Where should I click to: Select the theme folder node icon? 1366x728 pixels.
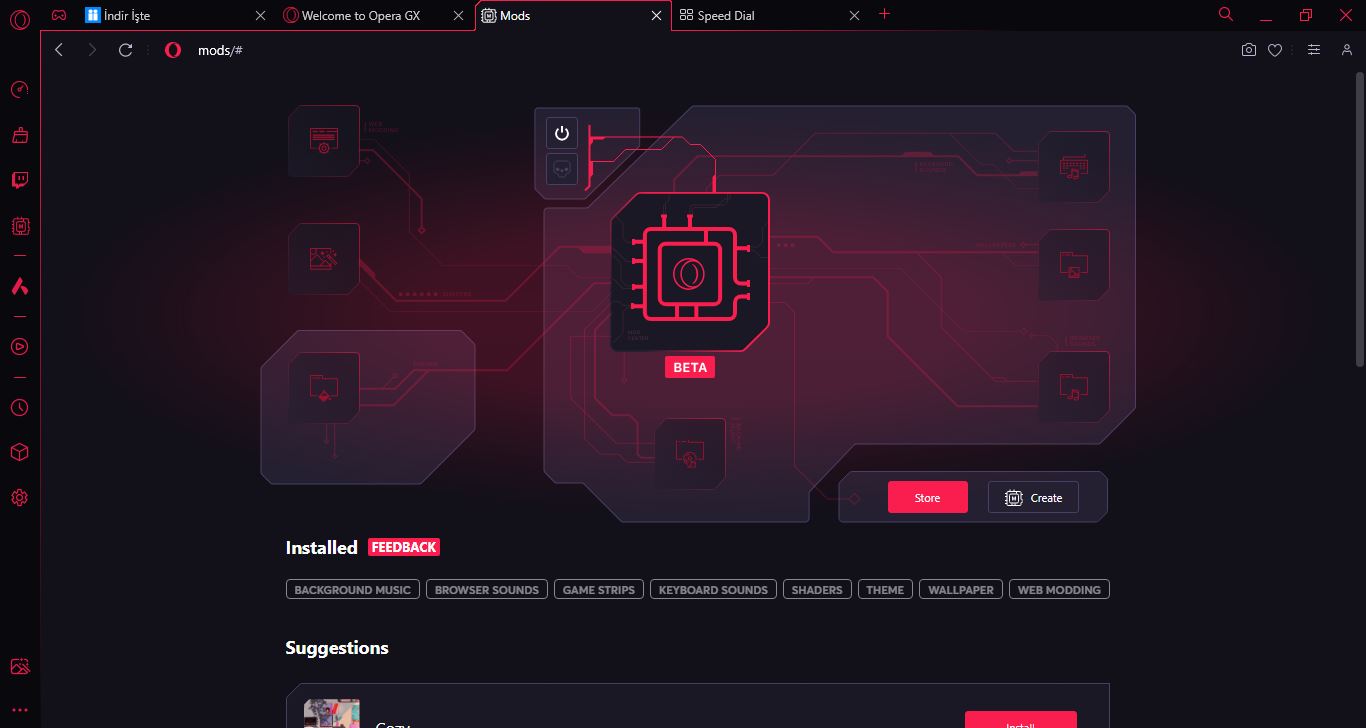[323, 387]
